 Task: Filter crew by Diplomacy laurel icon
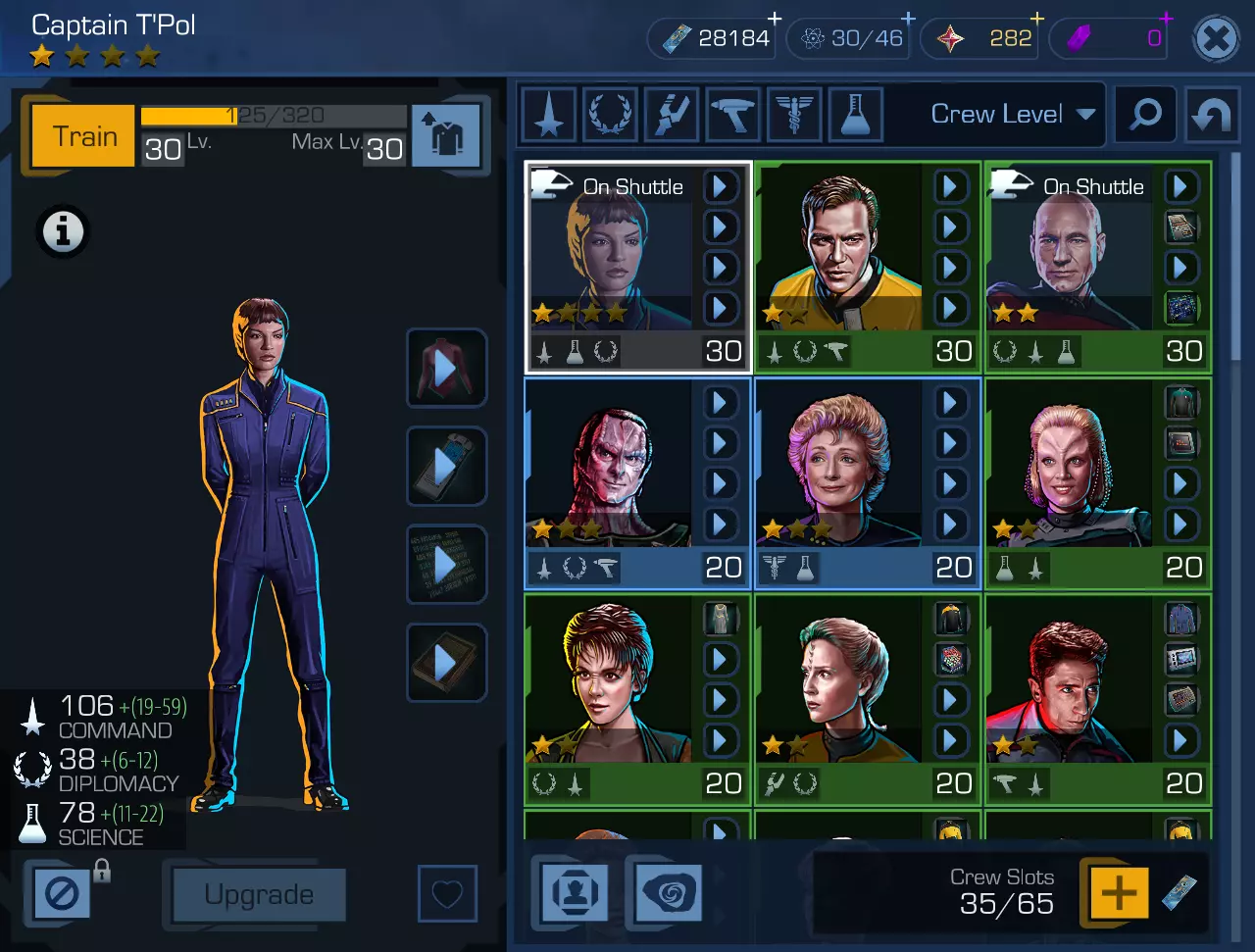click(610, 115)
